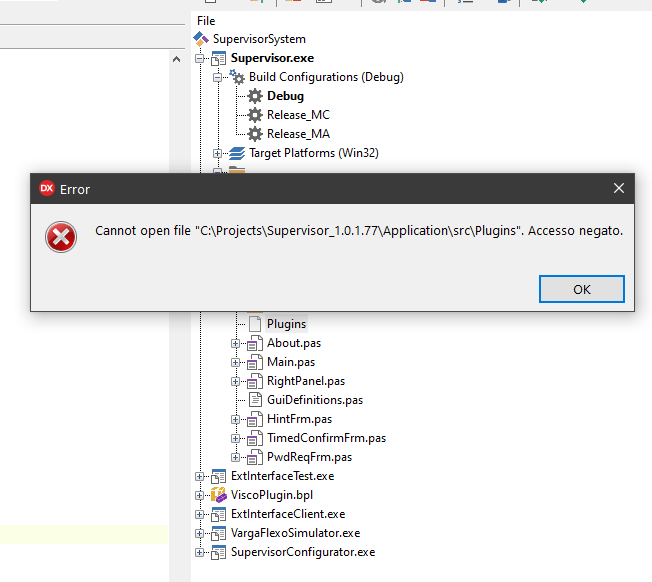This screenshot has height=582, width=652.
Task: Click the VargaFlexoSimulator.exe project icon
Action: tap(218, 533)
